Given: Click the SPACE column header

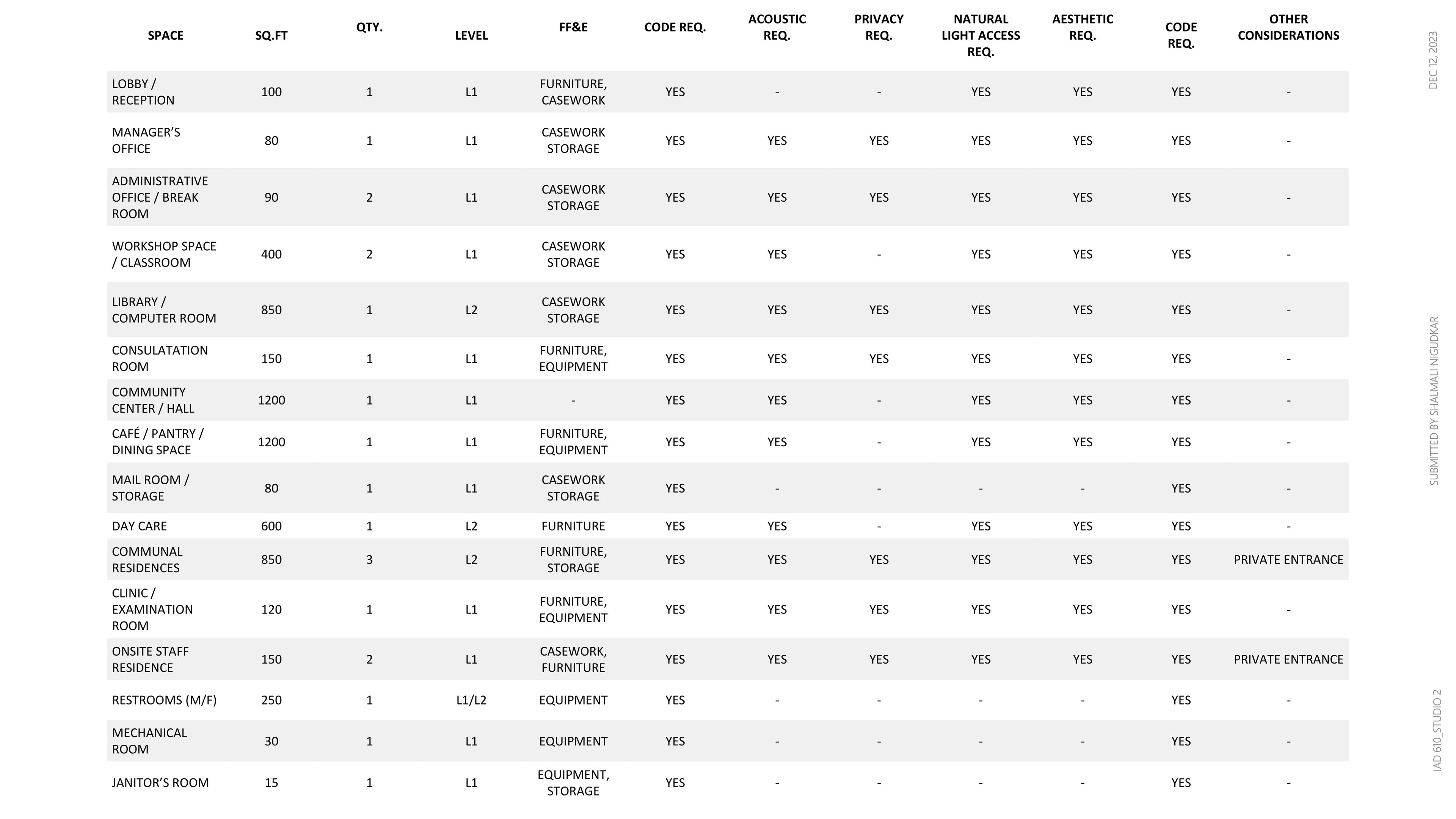Looking at the screenshot, I should (165, 36).
